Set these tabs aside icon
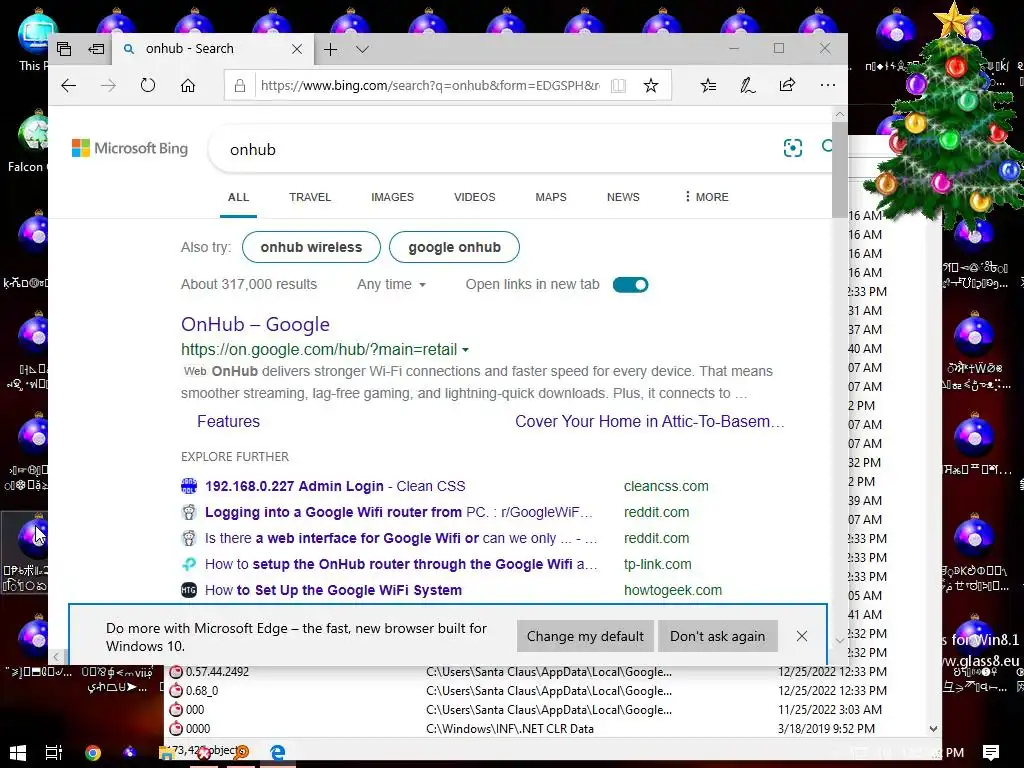The width and height of the screenshot is (1024, 768). pos(96,49)
